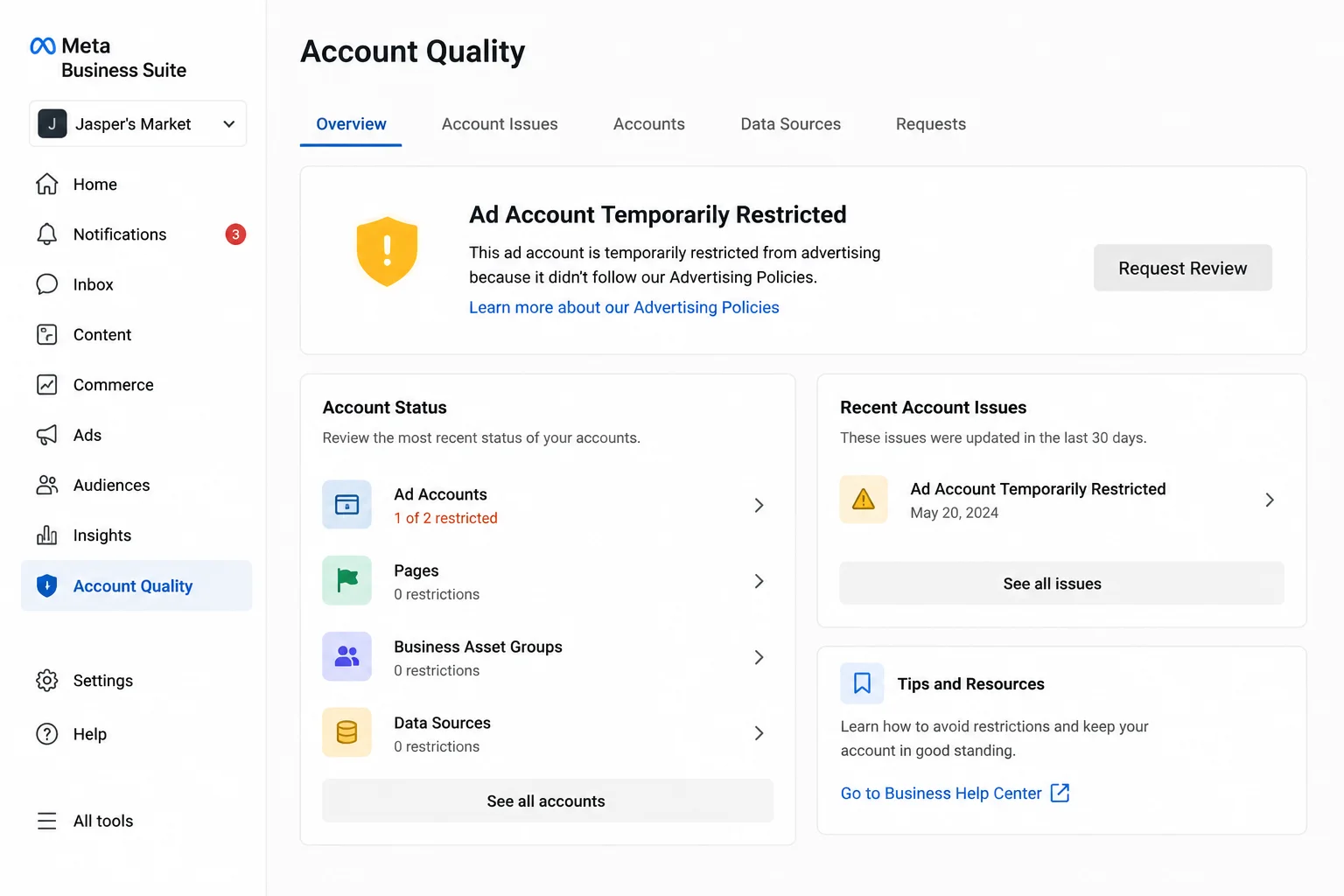Click the J avatar for Jasper's Market
Screen dimensions: 1344x896
pyautogui.click(x=52, y=123)
